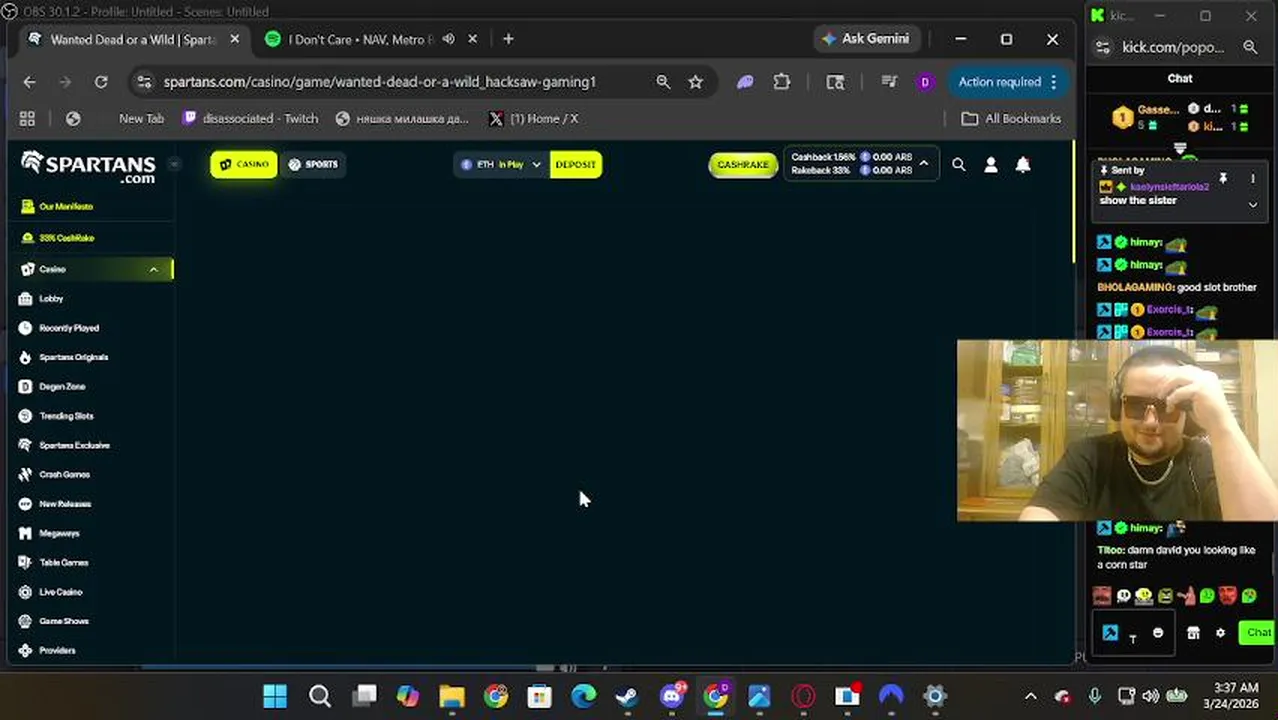Open Spartans Exclusive category
Viewport: 1278px width, 720px height.
(x=74, y=445)
